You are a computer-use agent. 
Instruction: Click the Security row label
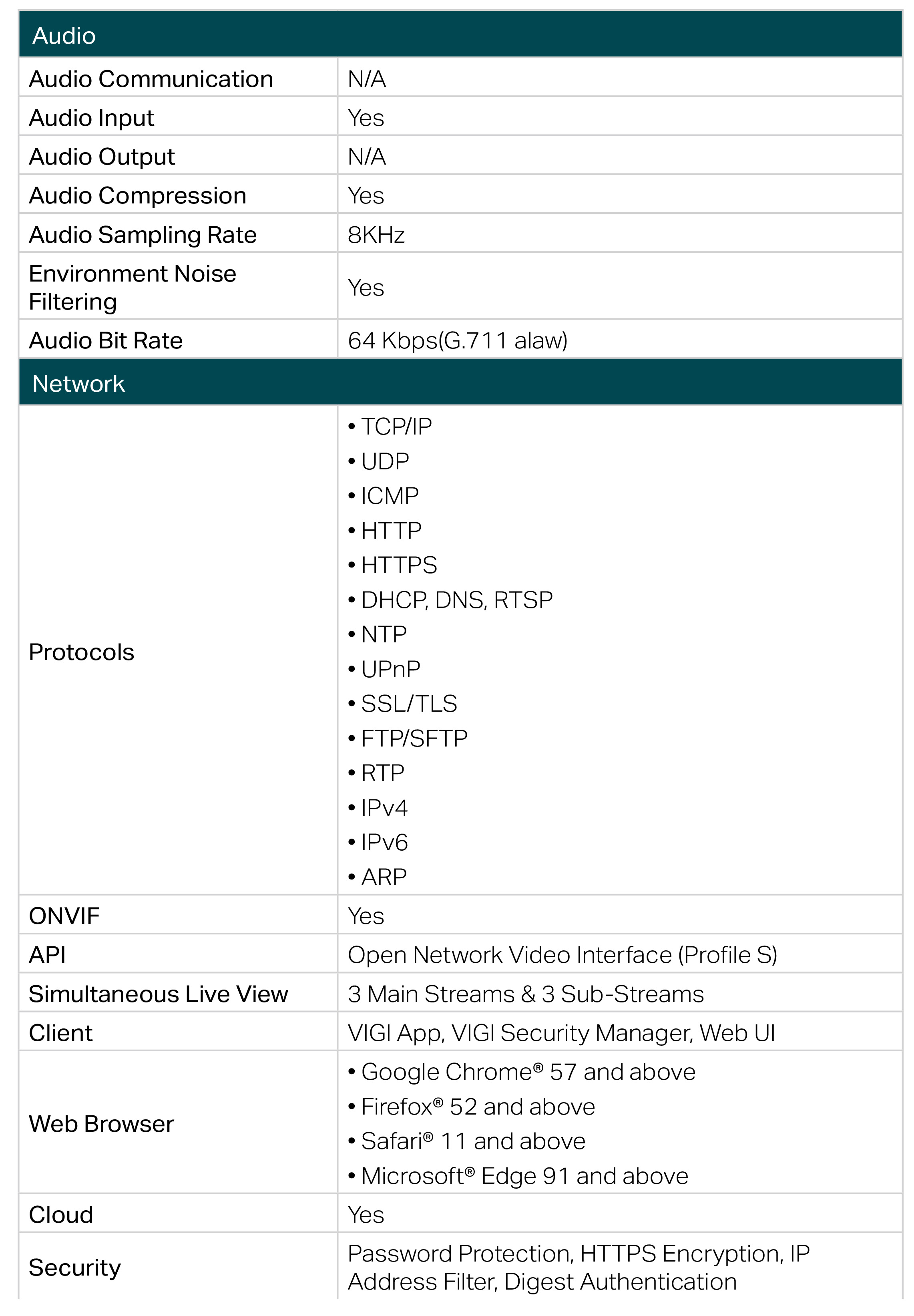coord(75,1268)
